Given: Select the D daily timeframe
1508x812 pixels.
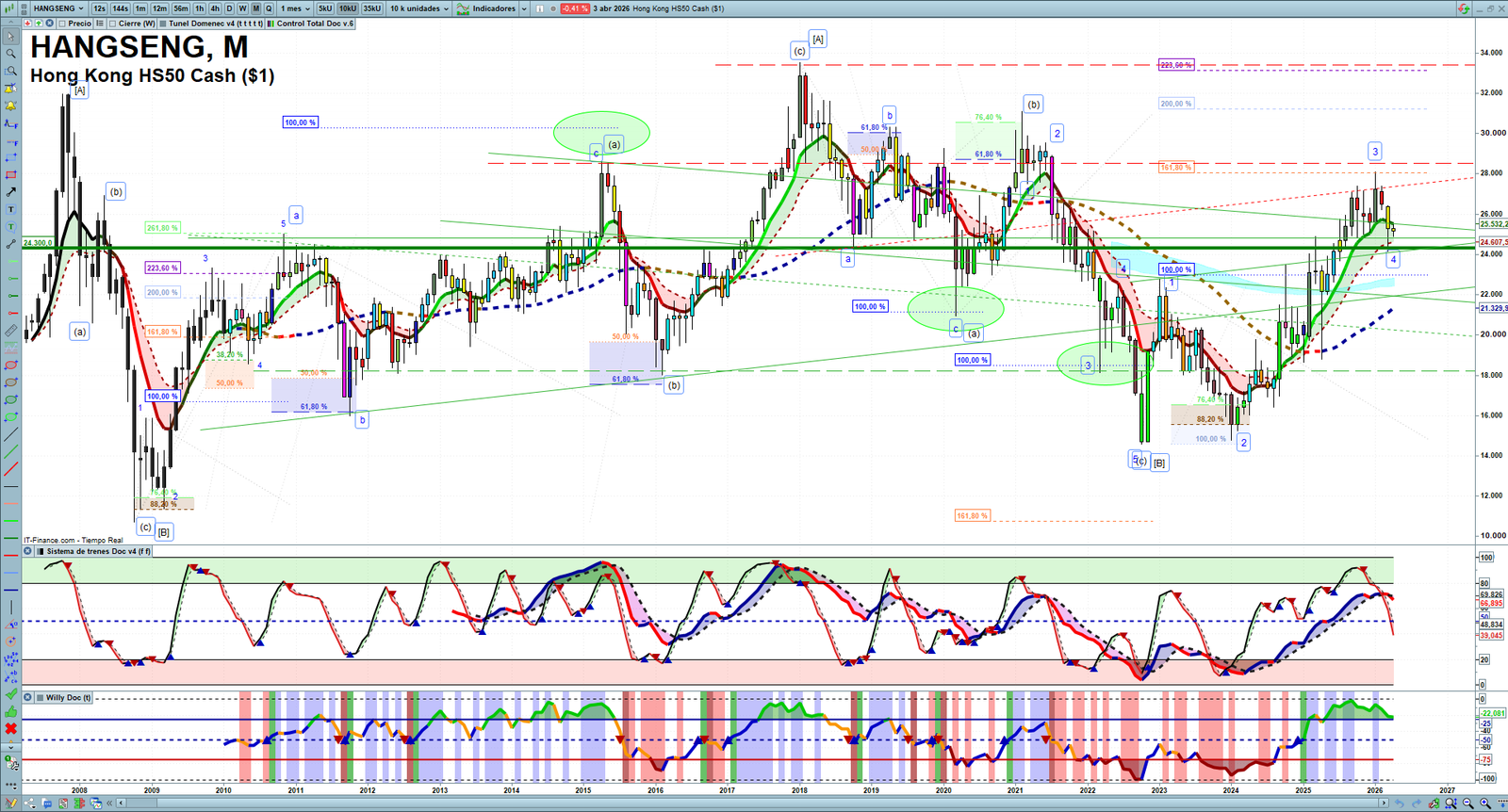Looking at the screenshot, I should pyautogui.click(x=229, y=8).
